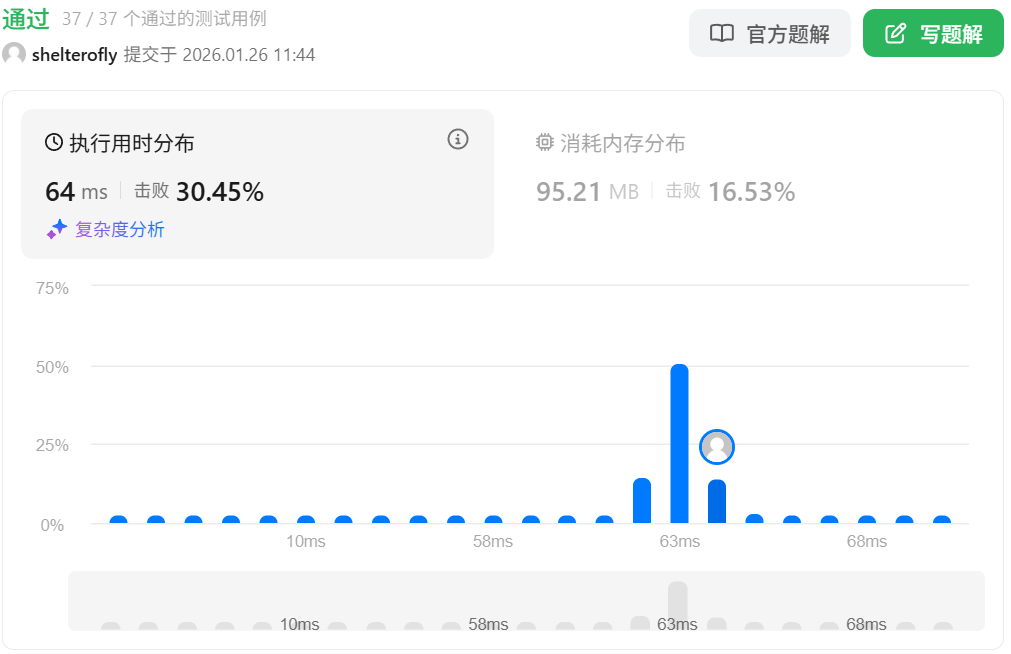Open the 复杂度分析 link
Viewport: 1011px width, 654px height.
(x=119, y=230)
